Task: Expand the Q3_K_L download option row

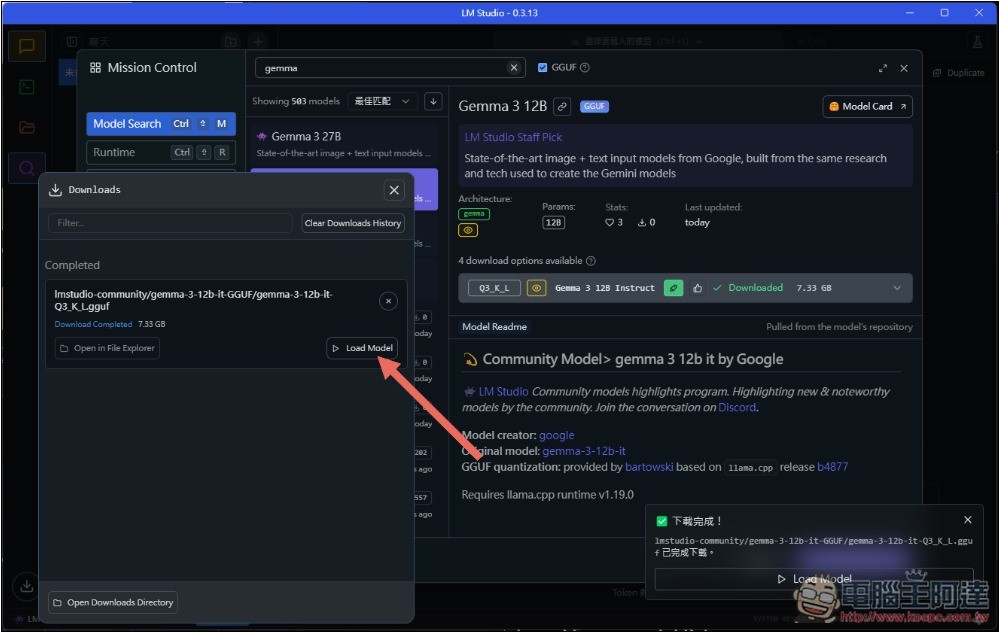Action: 897,288
